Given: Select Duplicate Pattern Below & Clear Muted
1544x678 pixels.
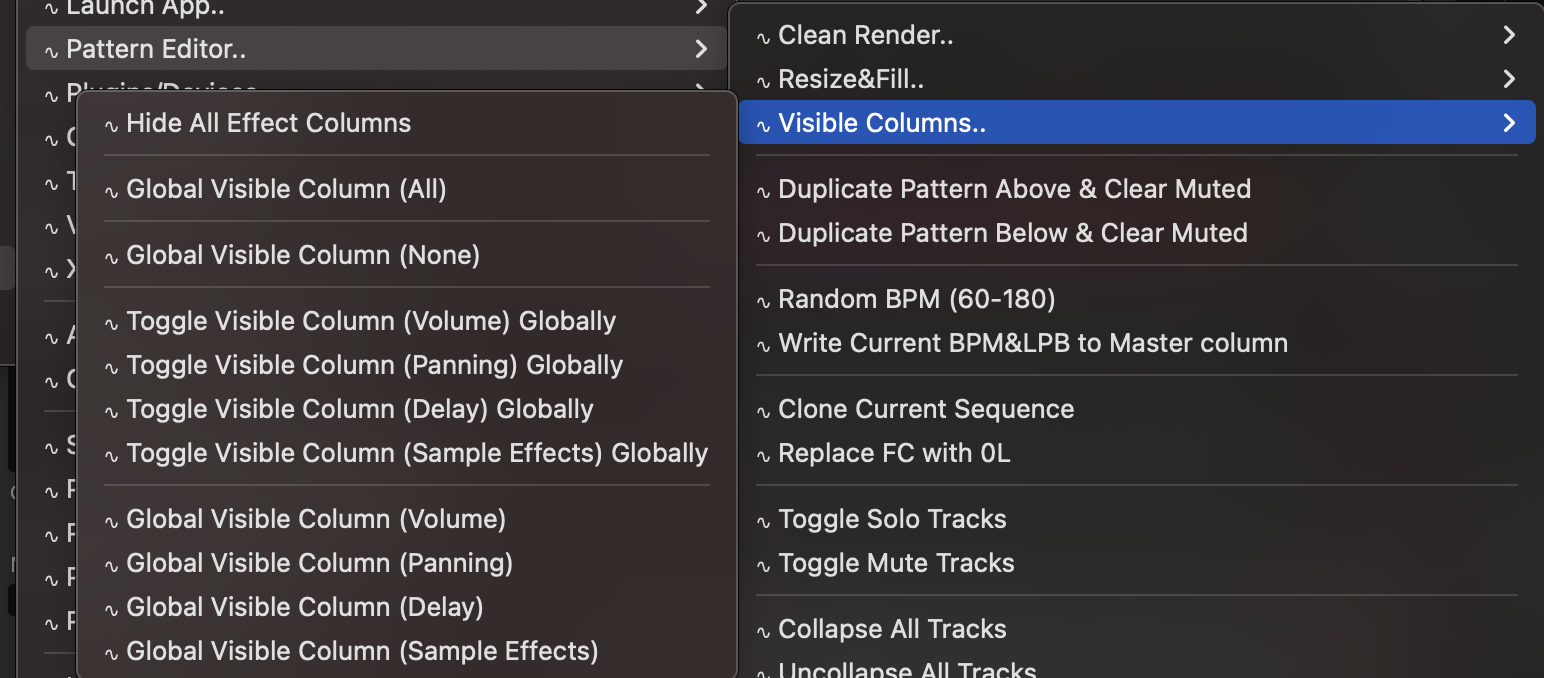Looking at the screenshot, I should click(x=1012, y=233).
